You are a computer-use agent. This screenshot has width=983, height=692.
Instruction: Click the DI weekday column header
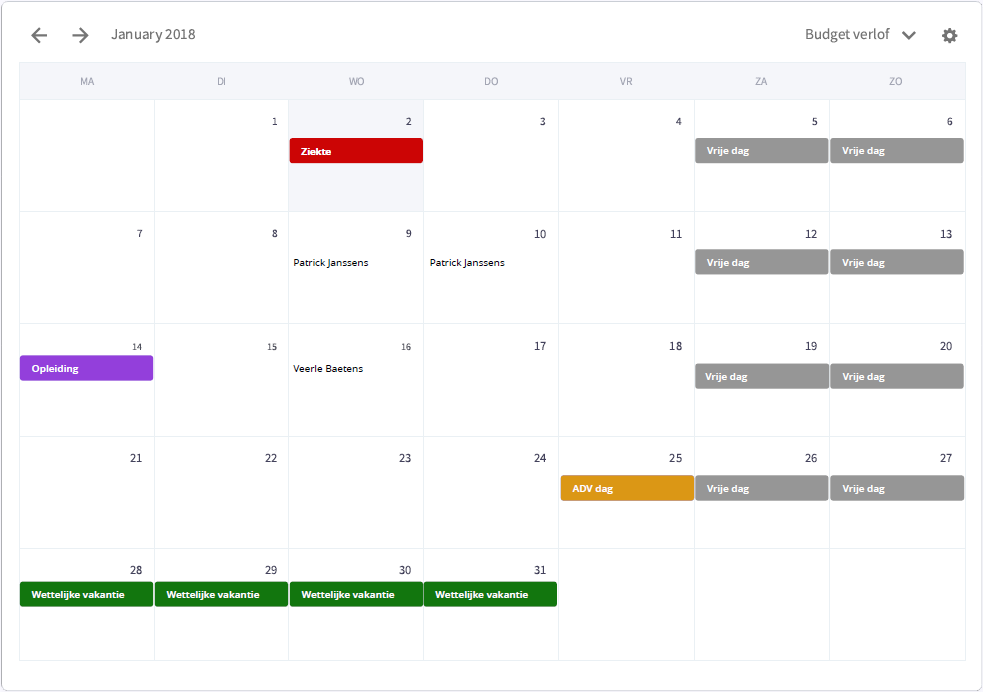point(221,81)
